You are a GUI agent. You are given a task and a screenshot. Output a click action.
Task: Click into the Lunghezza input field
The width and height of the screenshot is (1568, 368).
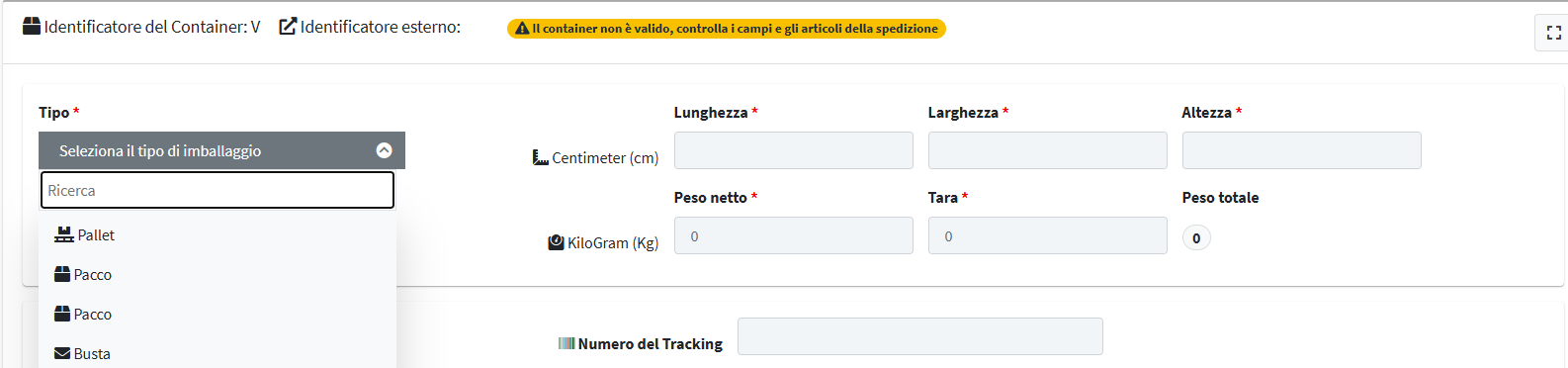coord(794,150)
